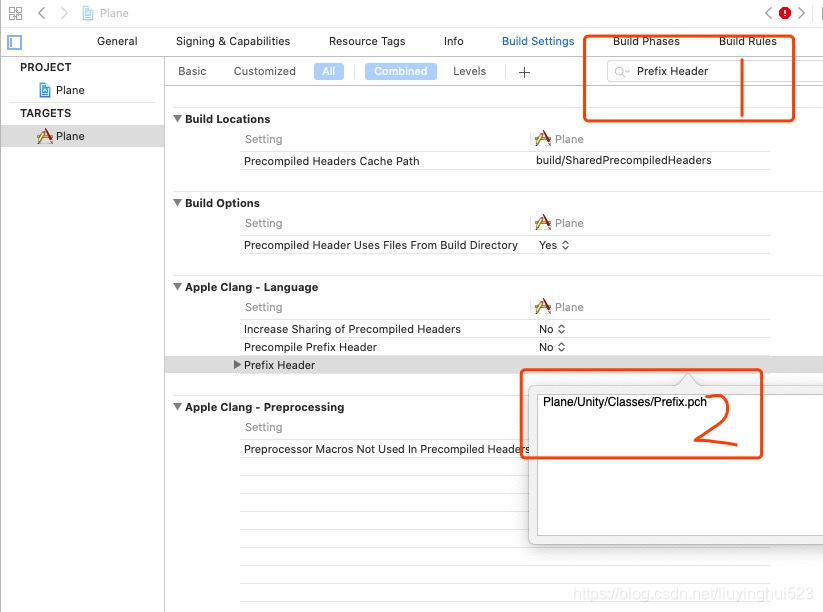
Task: Collapse the Build Options section
Action: click(177, 203)
